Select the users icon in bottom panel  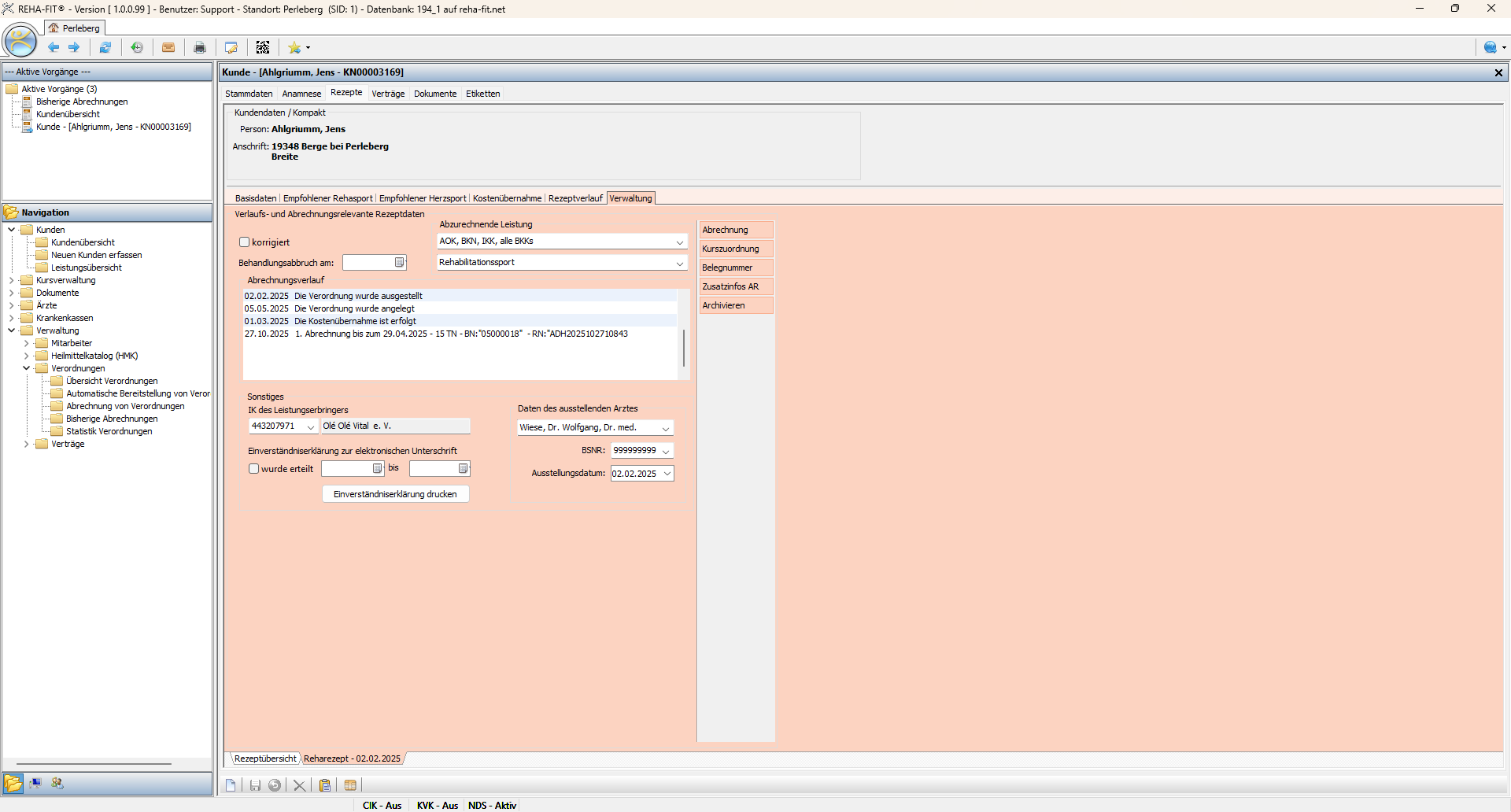57,783
